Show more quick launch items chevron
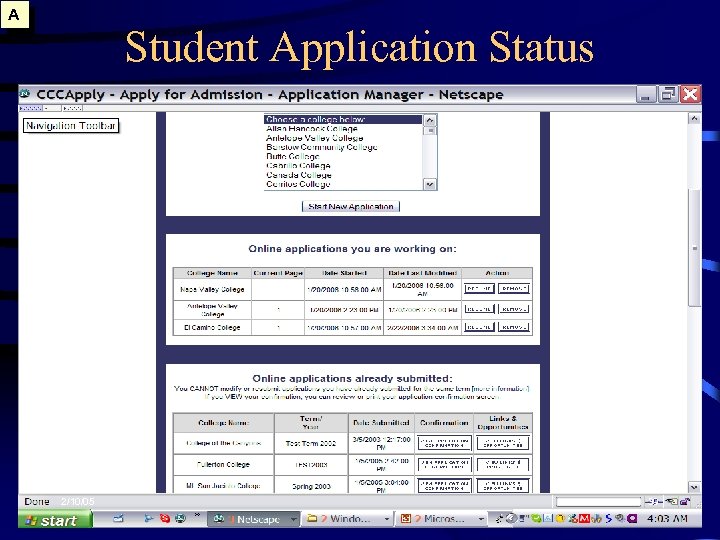 [x=197, y=515]
